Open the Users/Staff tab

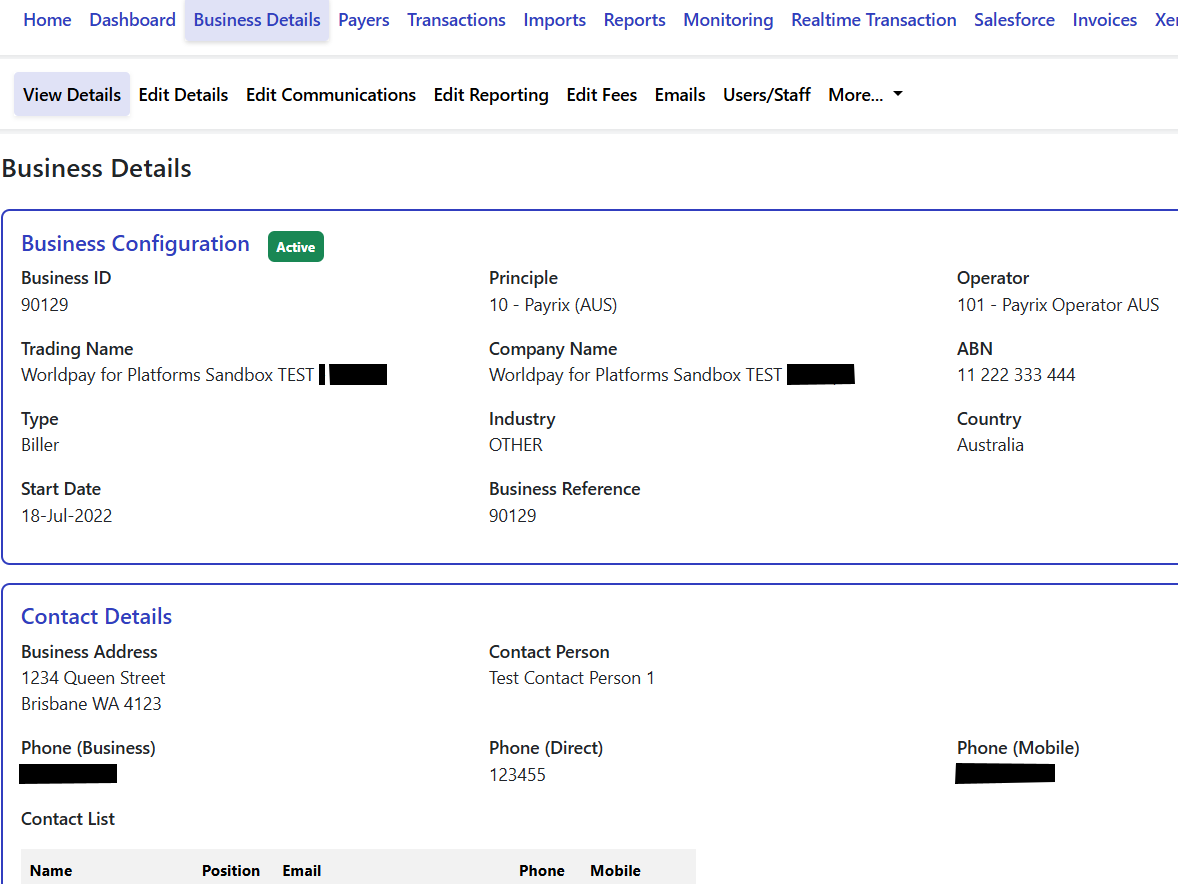pyautogui.click(x=767, y=95)
